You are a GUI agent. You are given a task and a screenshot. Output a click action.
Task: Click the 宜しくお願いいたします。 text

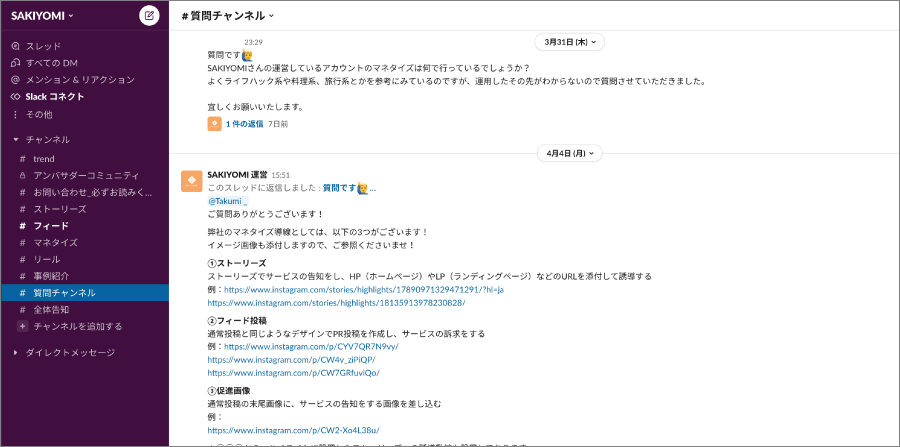click(x=255, y=107)
